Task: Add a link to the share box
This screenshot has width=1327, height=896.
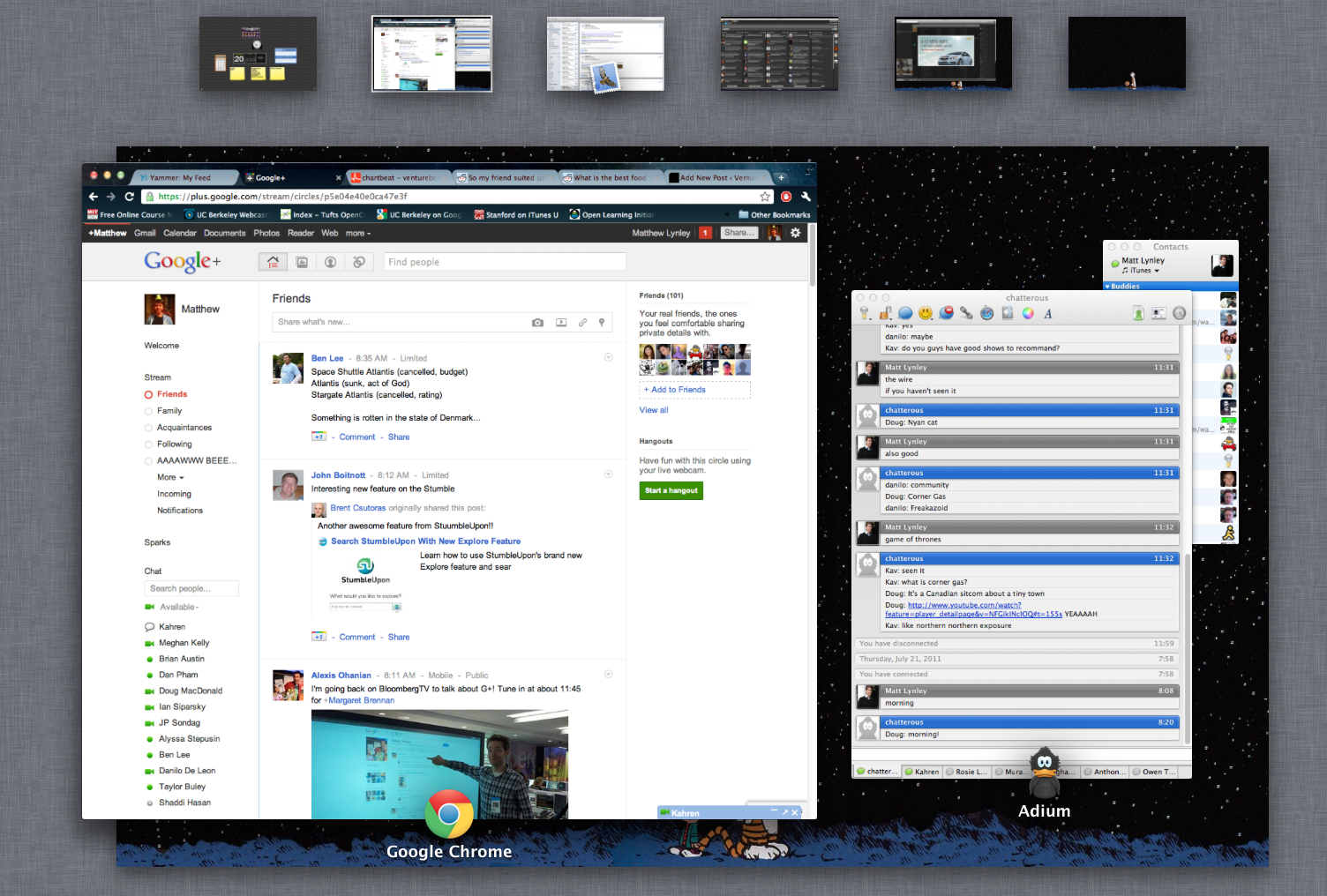Action: 582,323
